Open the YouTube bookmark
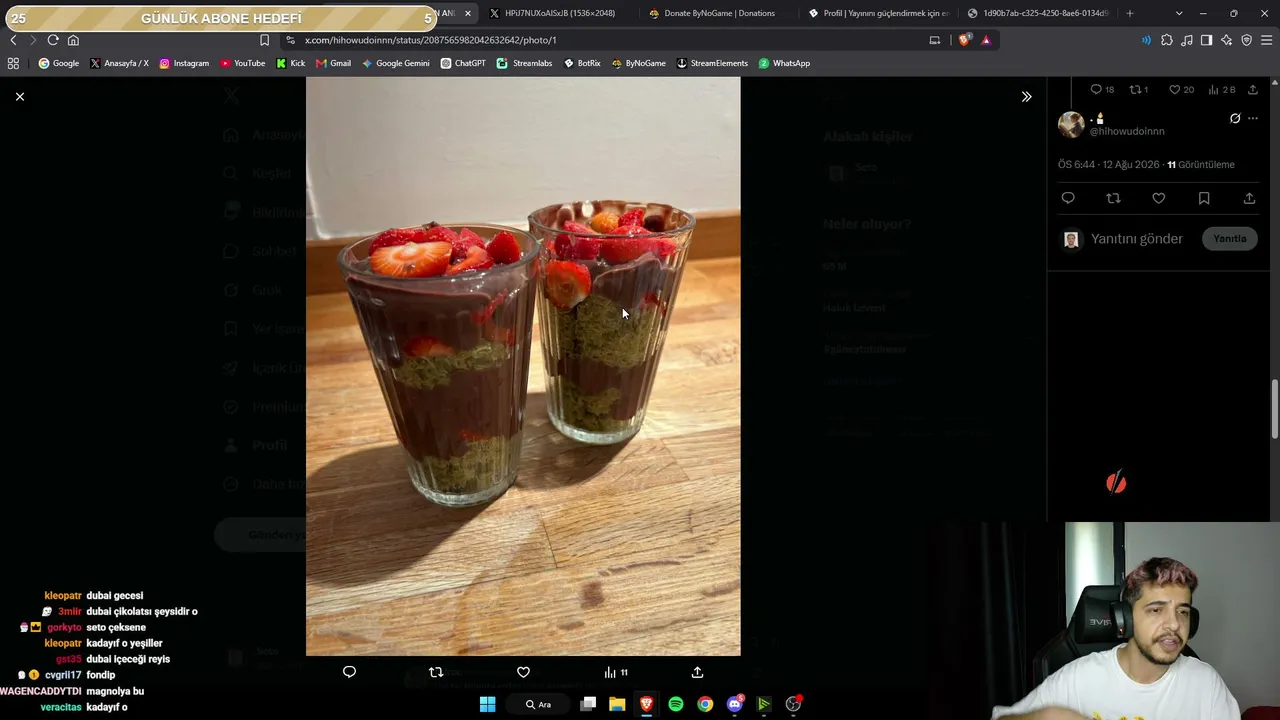The height and width of the screenshot is (720, 1280). 243,63
